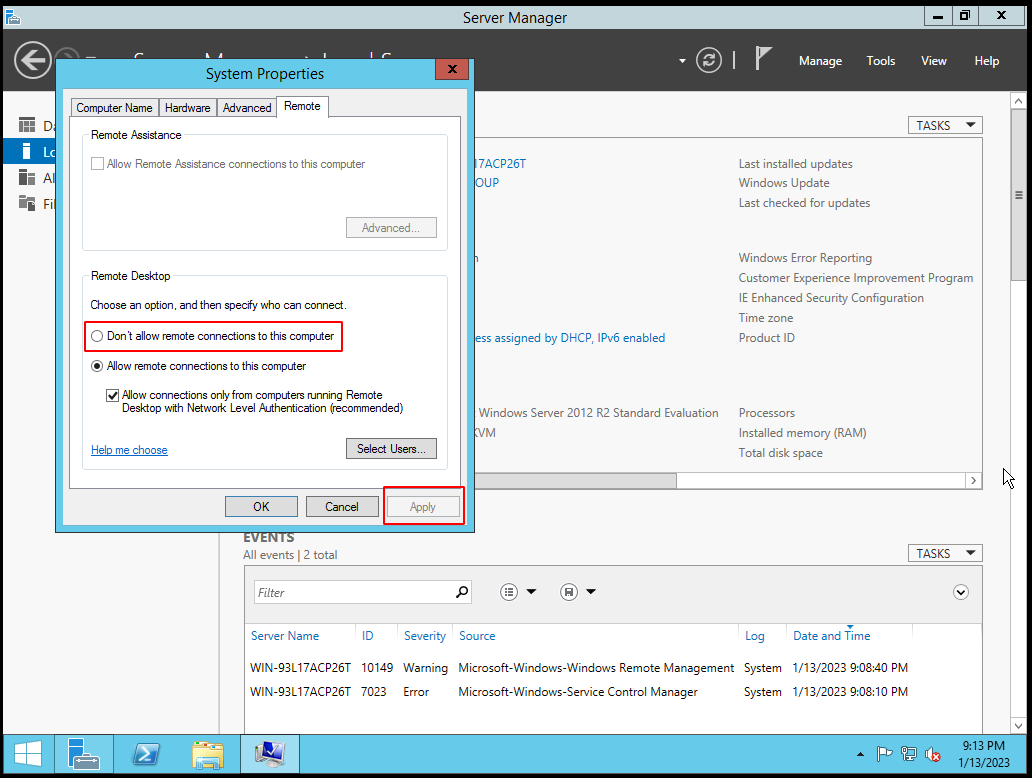Click the Apply button
Viewport: 1032px width, 778px height.
click(x=423, y=506)
